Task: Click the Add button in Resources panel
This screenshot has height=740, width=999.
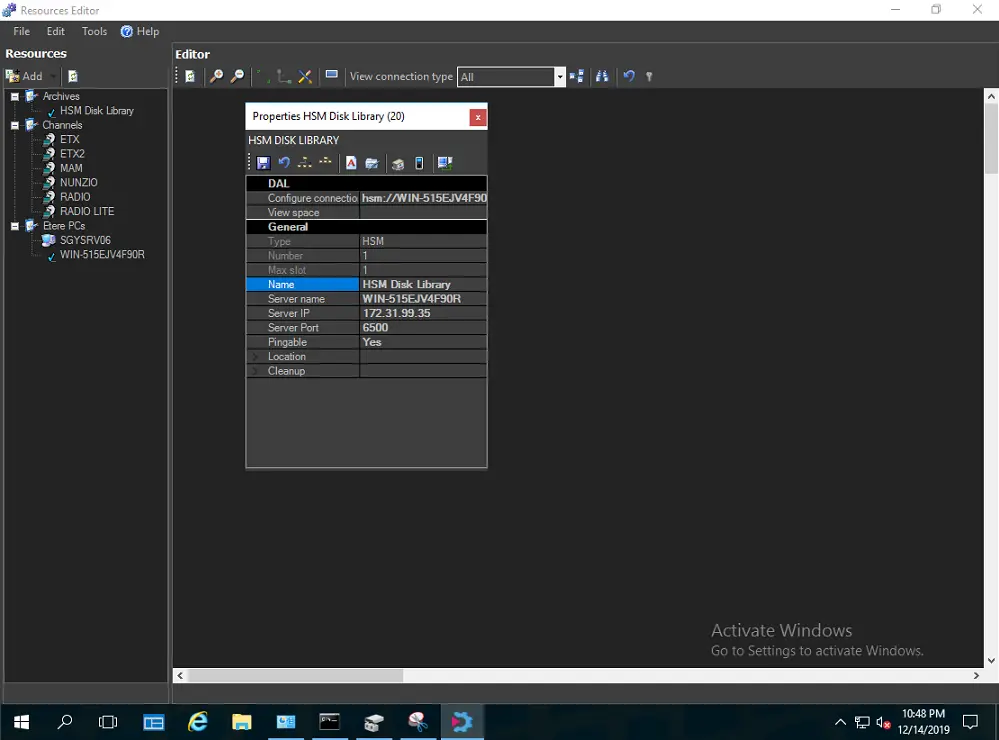Action: [26, 76]
